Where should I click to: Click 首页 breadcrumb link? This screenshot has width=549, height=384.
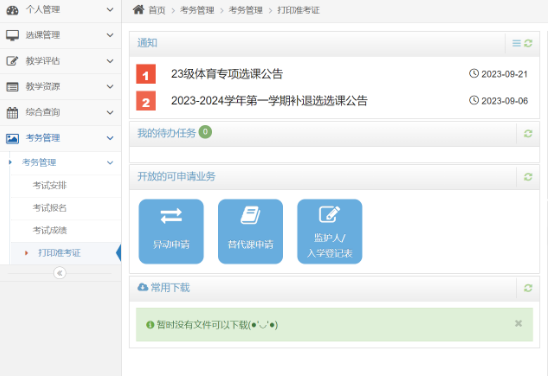[157, 10]
